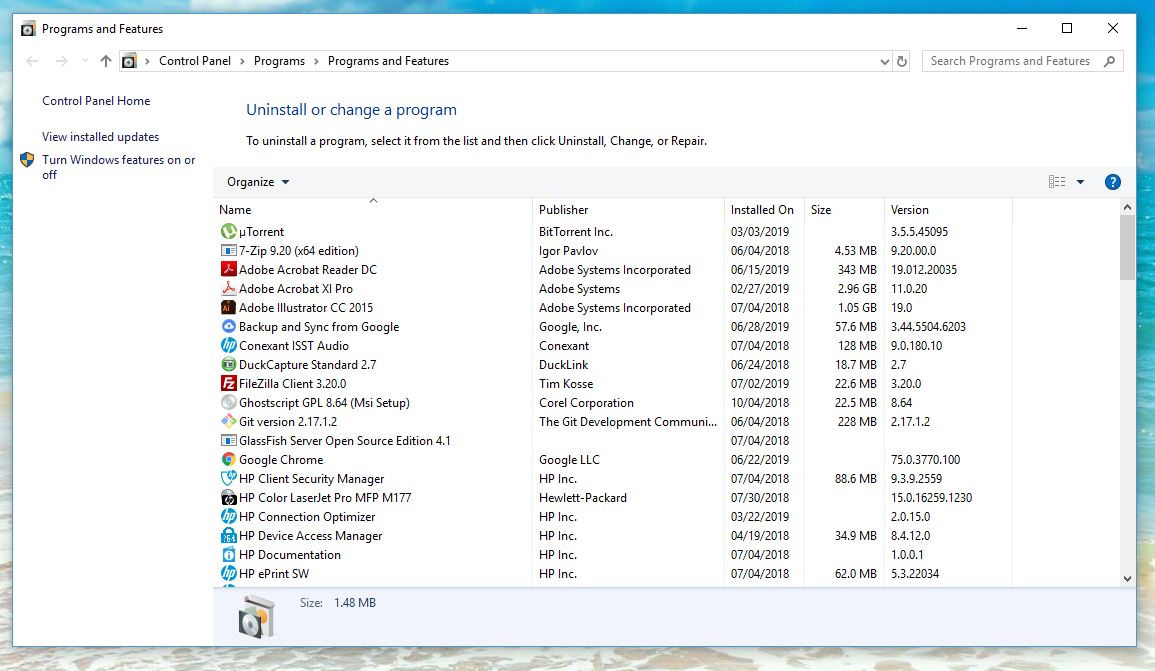Viewport: 1155px width, 671px height.
Task: Open the recent locations dropdown arrow
Action: (85, 61)
